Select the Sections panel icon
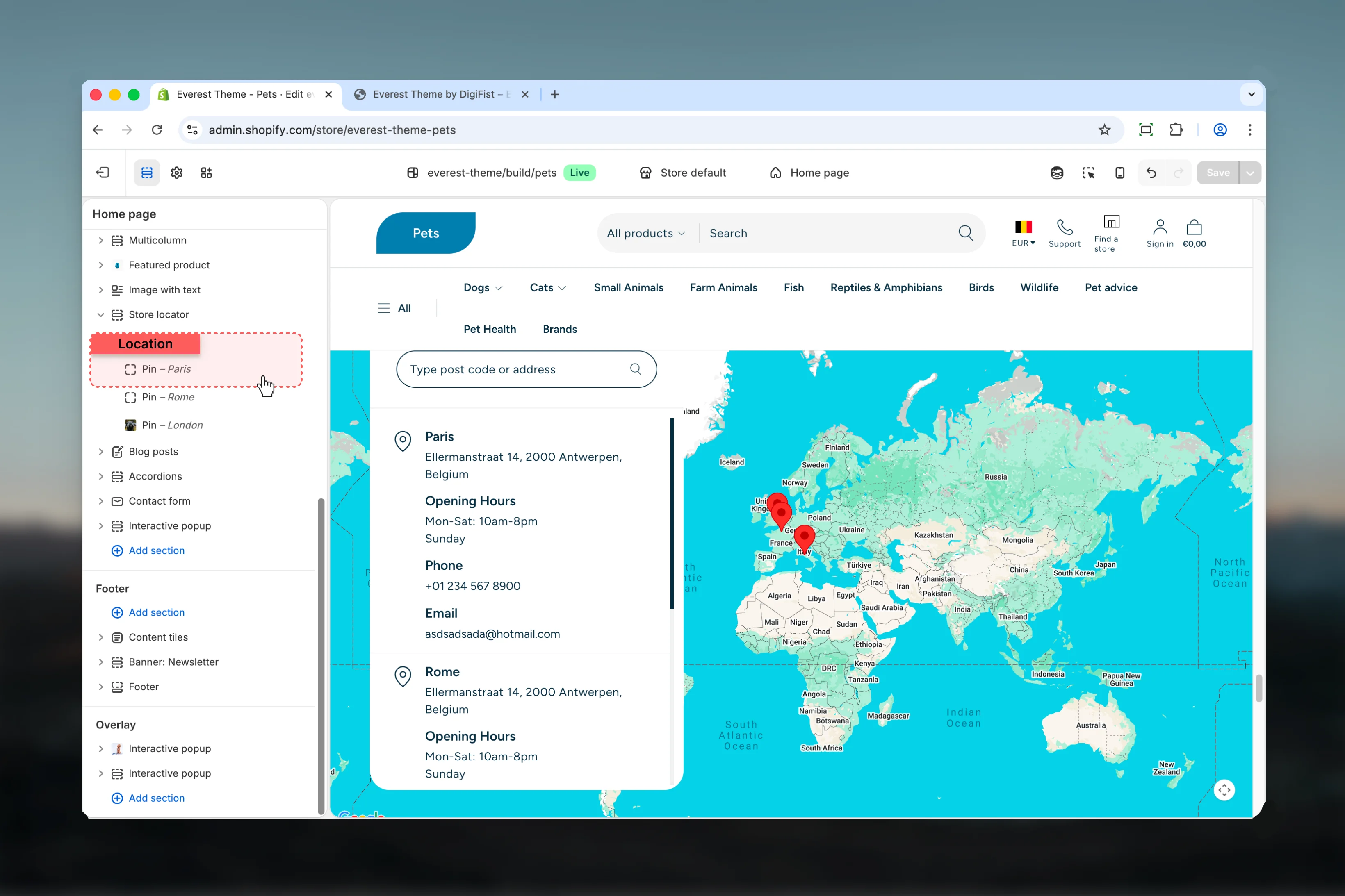The height and width of the screenshot is (896, 1345). [147, 173]
